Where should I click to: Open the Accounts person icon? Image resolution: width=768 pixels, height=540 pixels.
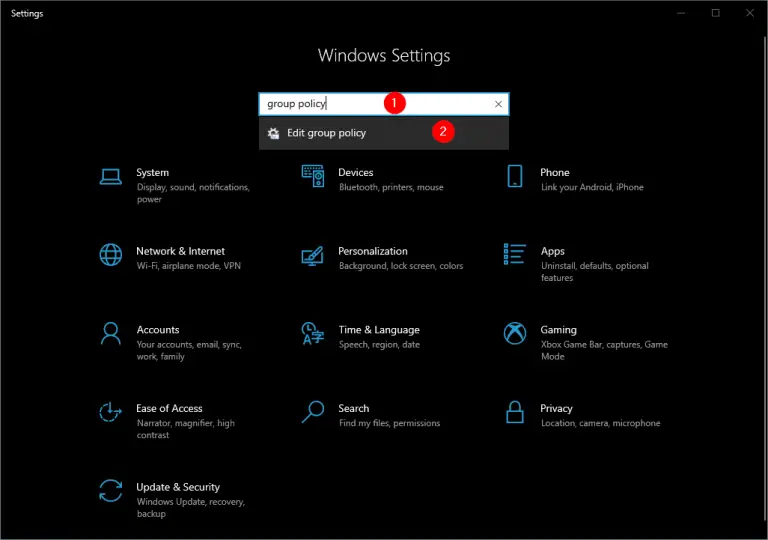pyautogui.click(x=111, y=334)
